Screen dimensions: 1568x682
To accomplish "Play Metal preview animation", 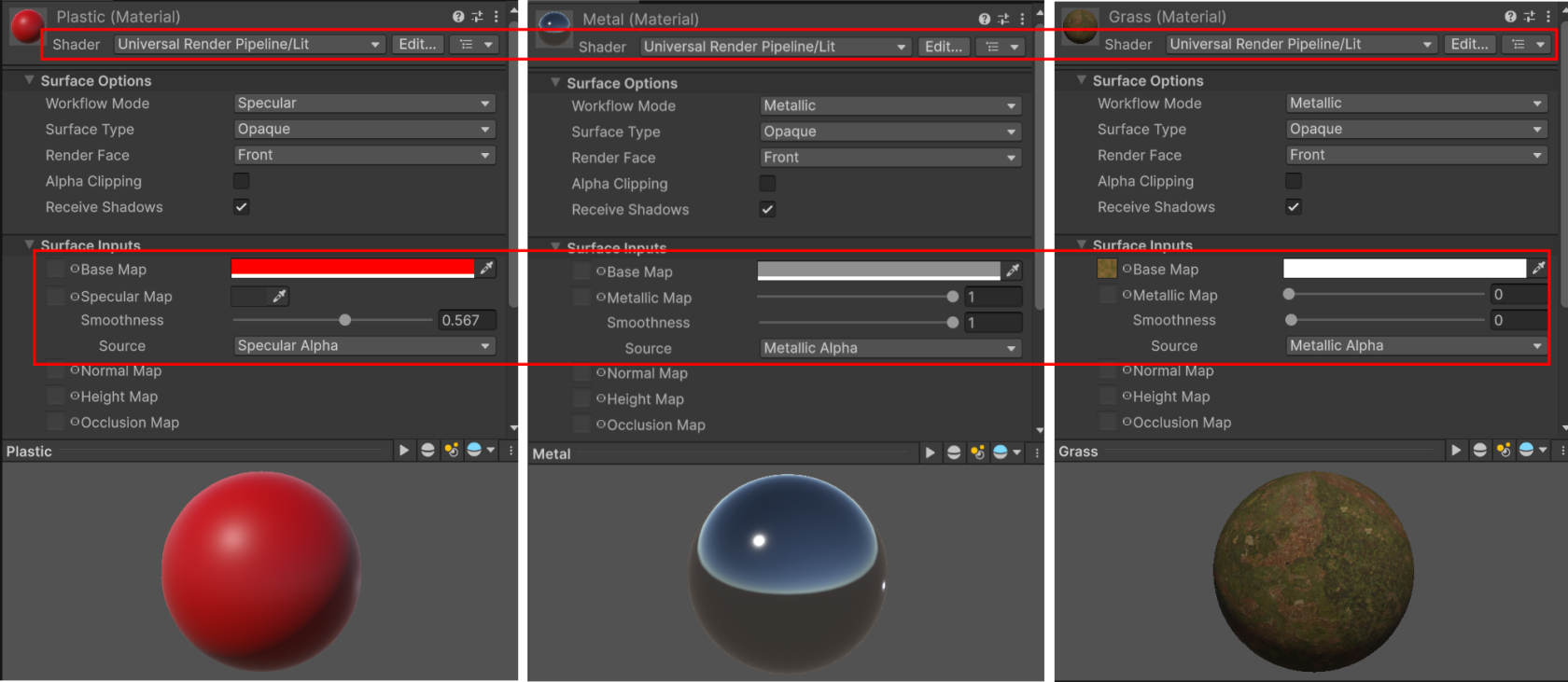I will tap(931, 453).
